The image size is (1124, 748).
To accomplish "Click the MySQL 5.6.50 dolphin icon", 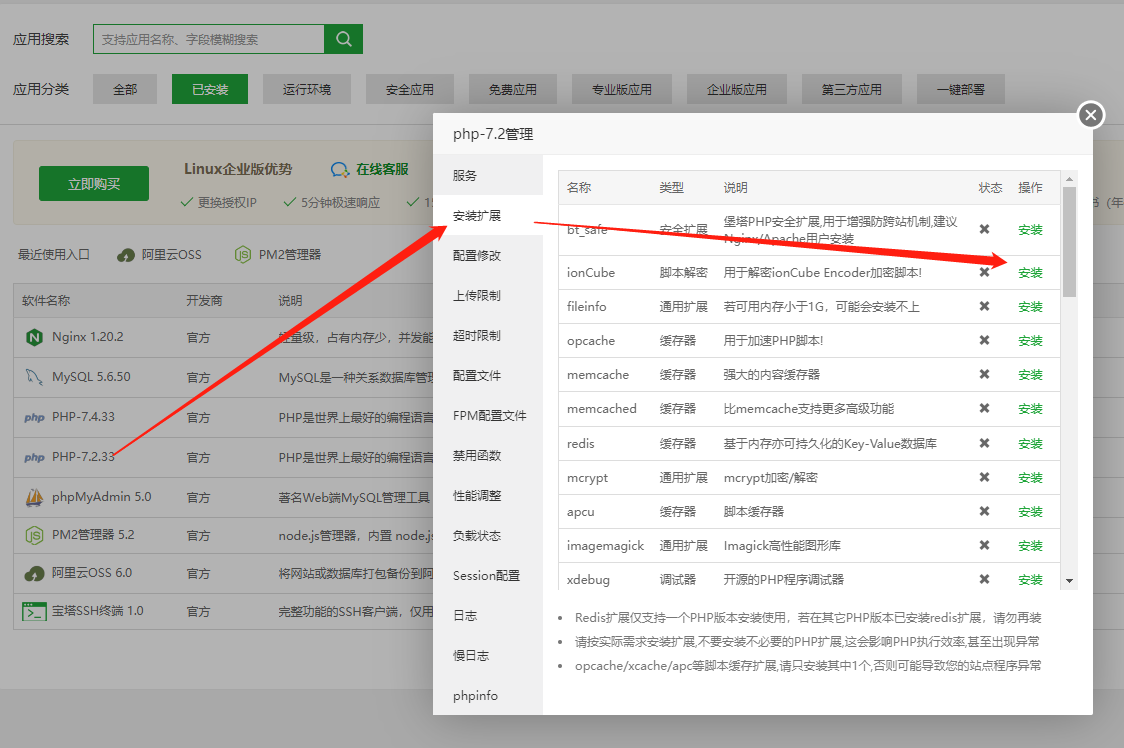I will coord(34,377).
